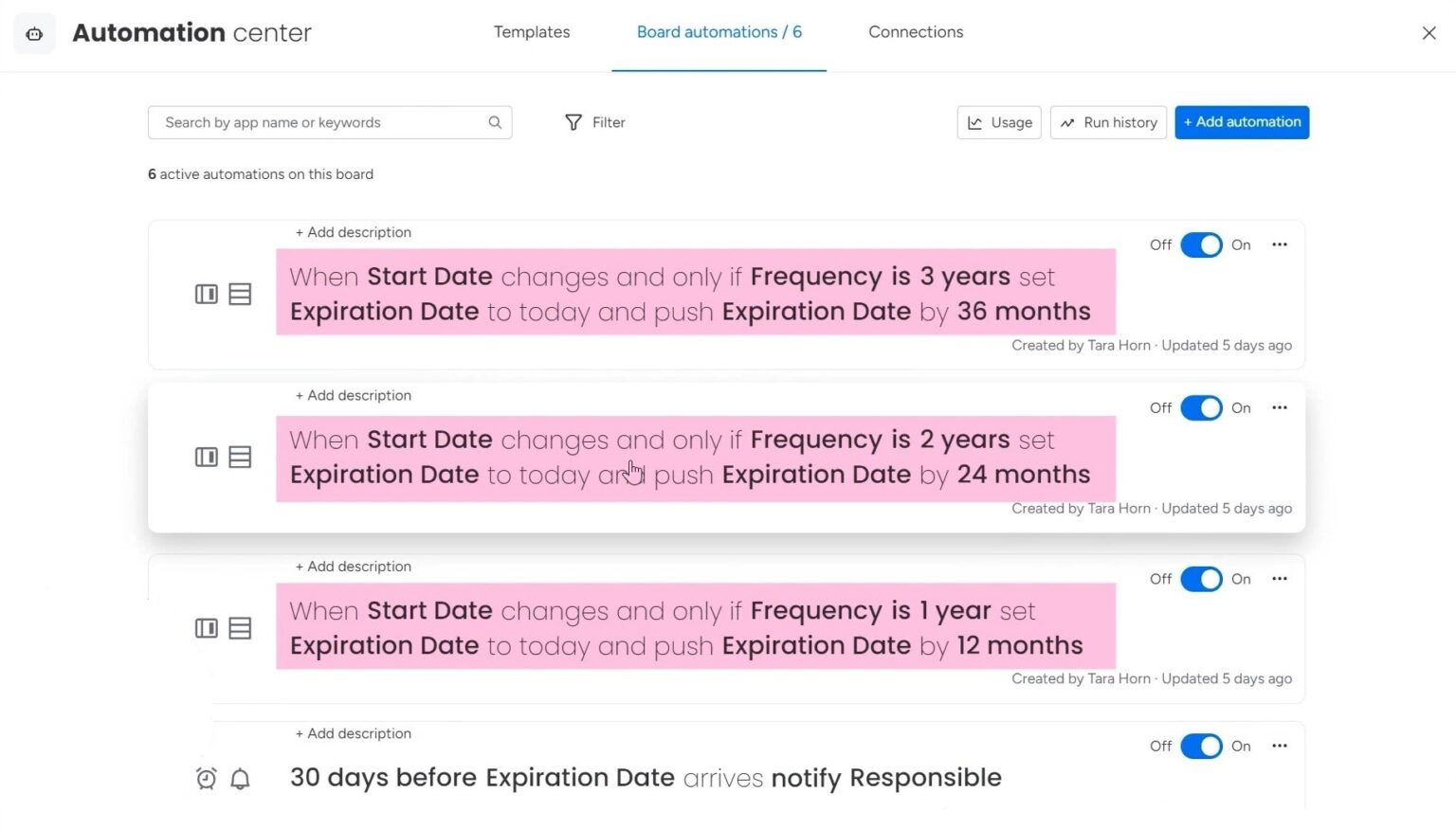Click the Usage chart icon

976,122
